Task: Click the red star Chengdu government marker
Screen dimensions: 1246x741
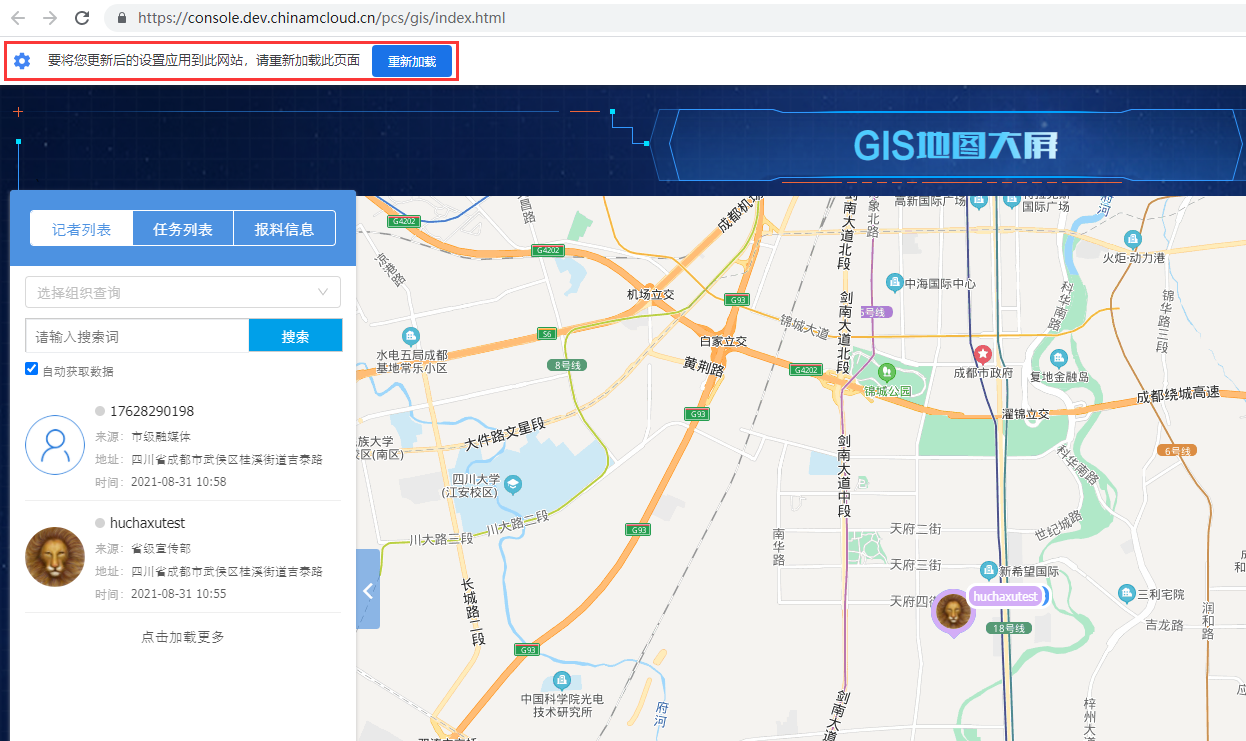Action: pyautogui.click(x=983, y=353)
